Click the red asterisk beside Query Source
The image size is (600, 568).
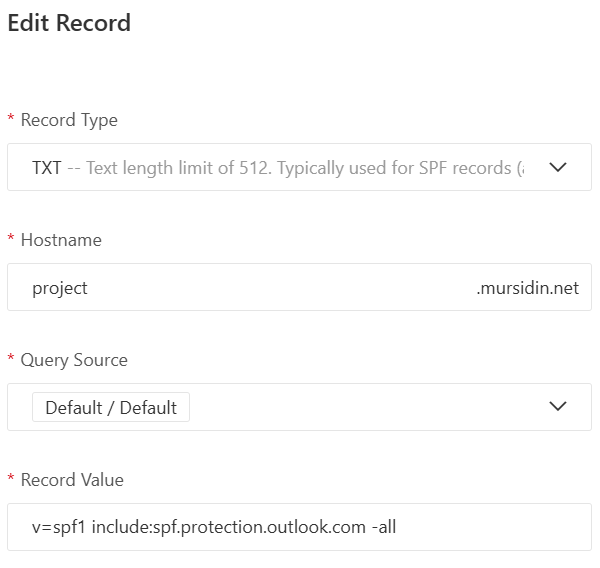click(11, 361)
